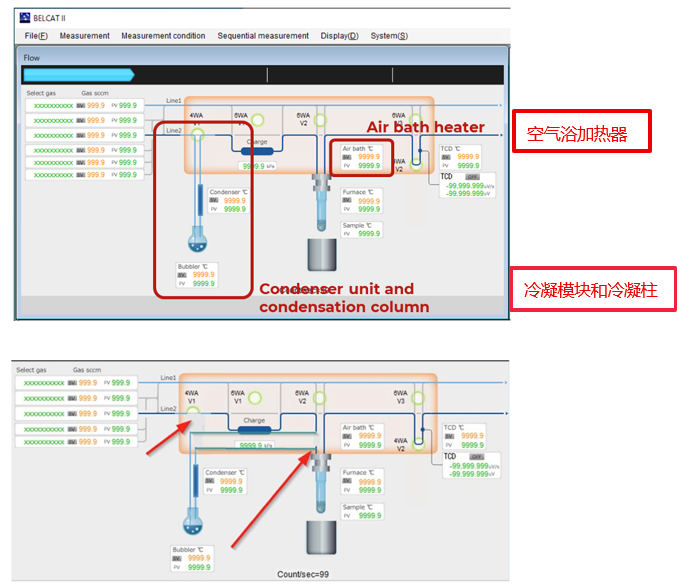Click the Bubbler SV value in bottom diagram
The image size is (677, 587).
199,558
